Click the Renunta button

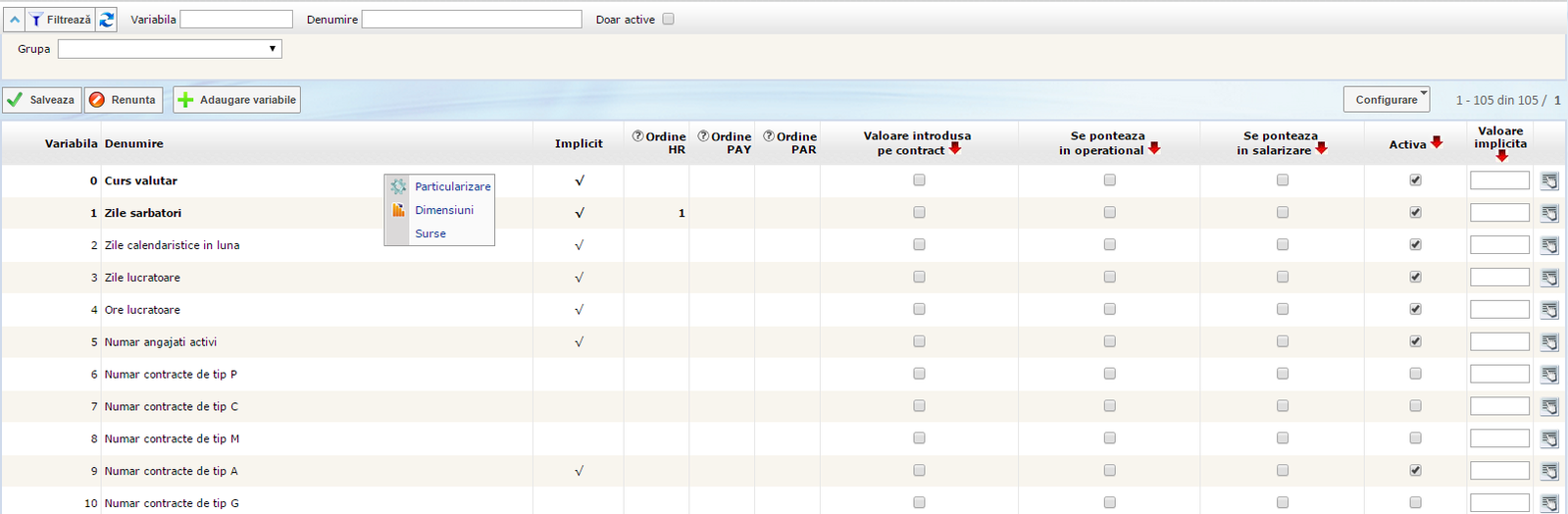click(124, 100)
